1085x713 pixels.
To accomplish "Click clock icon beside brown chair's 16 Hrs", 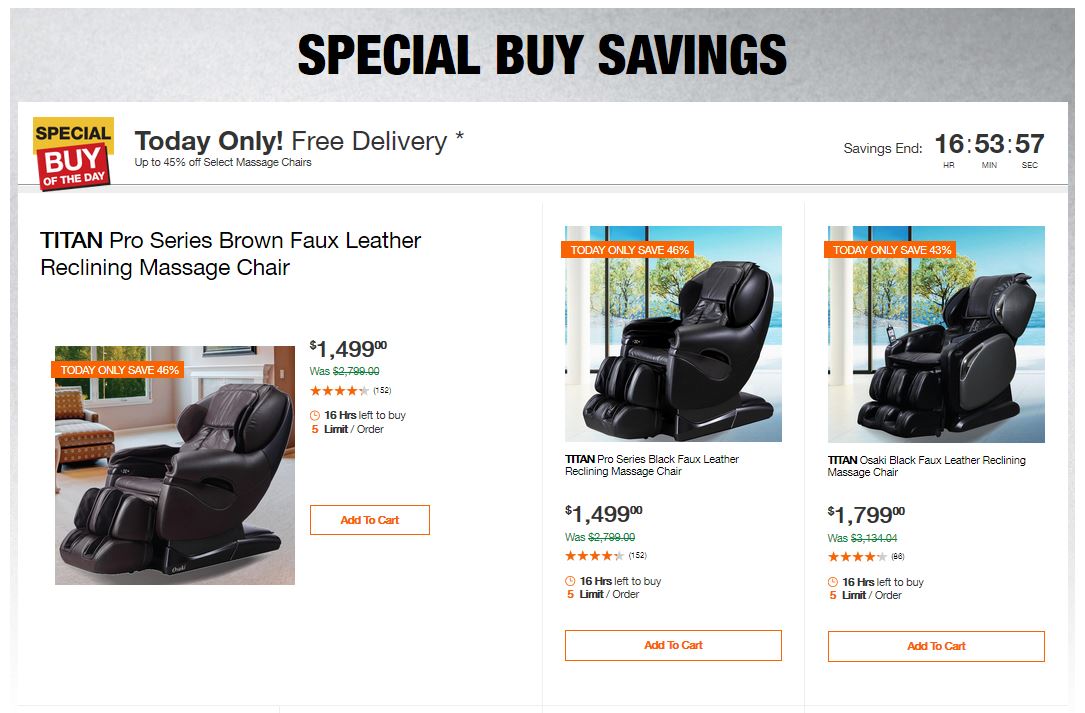I will point(315,416).
